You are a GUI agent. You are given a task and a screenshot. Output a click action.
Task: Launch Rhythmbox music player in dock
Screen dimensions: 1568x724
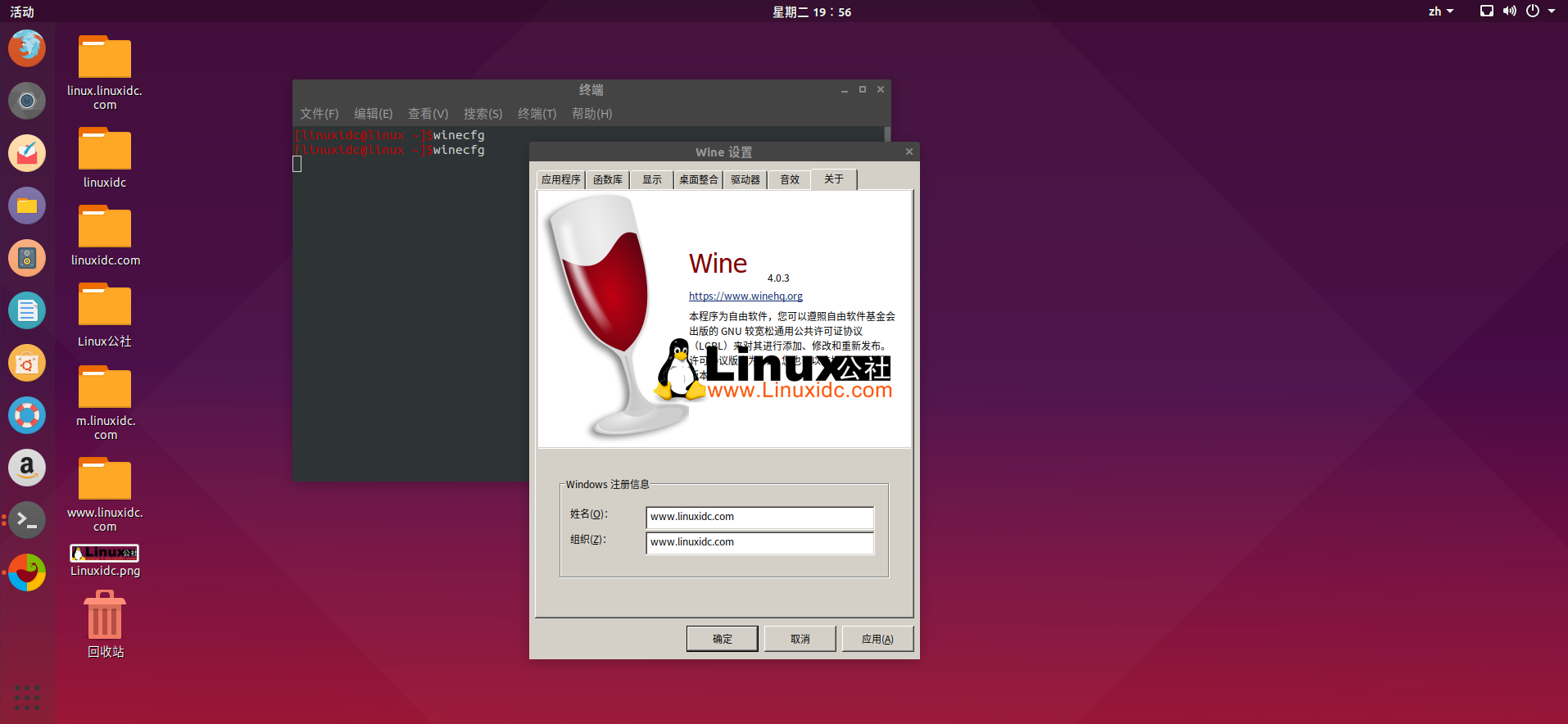[27, 258]
